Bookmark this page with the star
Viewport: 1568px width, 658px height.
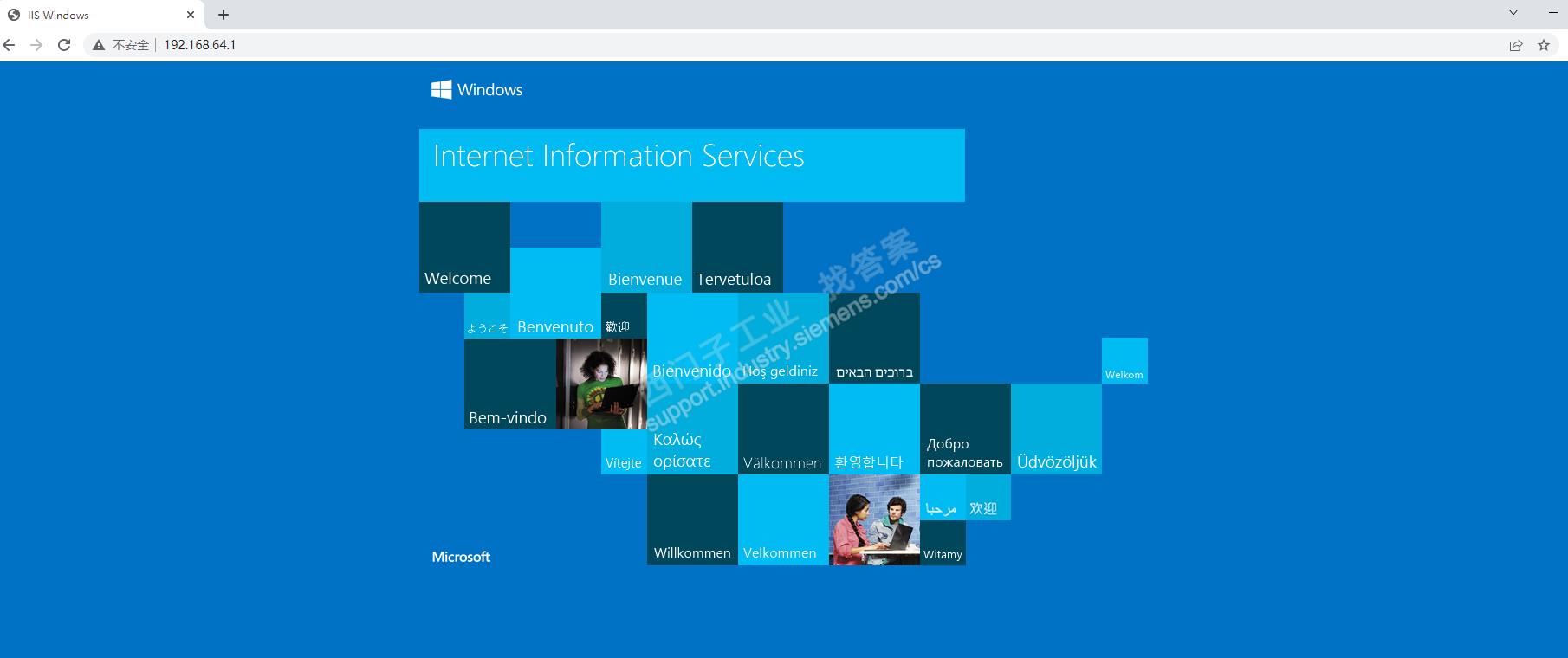pyautogui.click(x=1544, y=45)
